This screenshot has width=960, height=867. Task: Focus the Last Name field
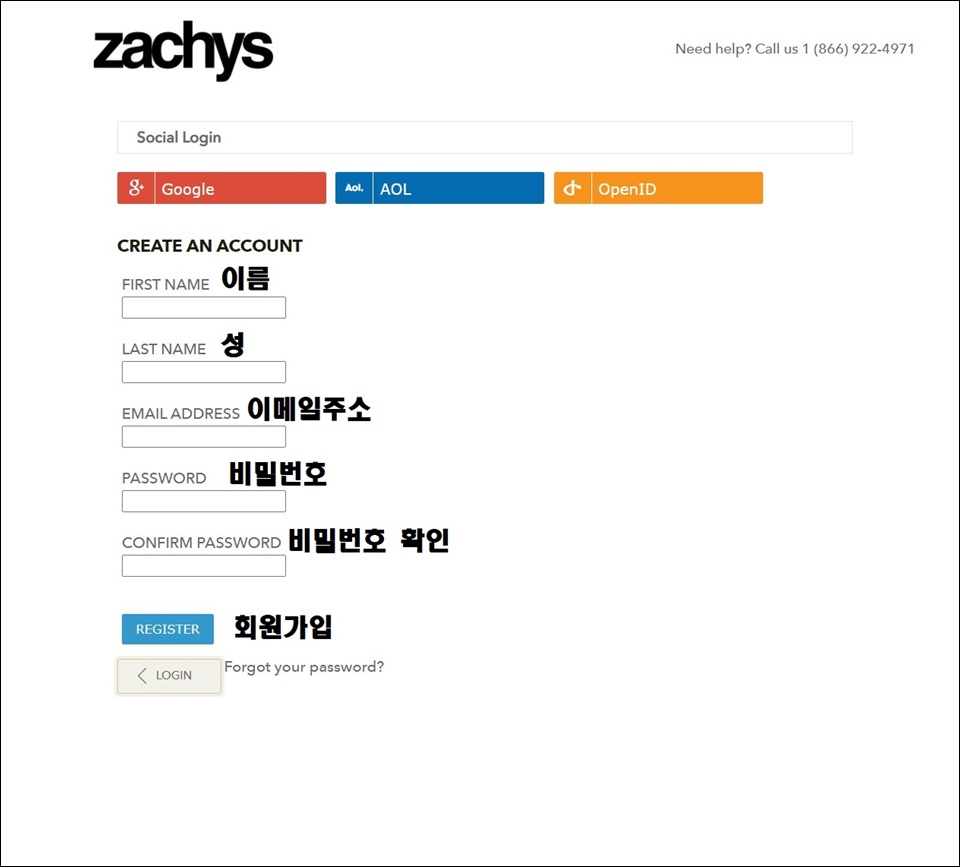point(204,372)
